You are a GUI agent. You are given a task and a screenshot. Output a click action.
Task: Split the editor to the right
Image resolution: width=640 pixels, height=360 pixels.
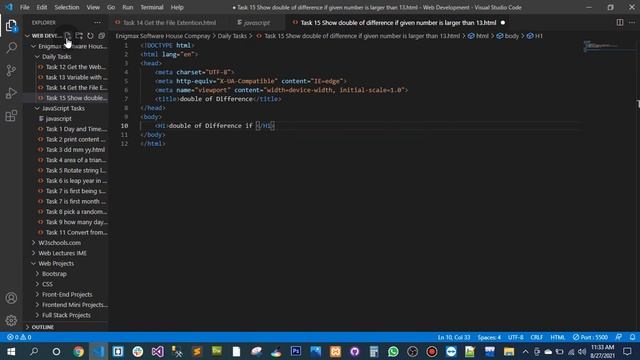[620, 23]
